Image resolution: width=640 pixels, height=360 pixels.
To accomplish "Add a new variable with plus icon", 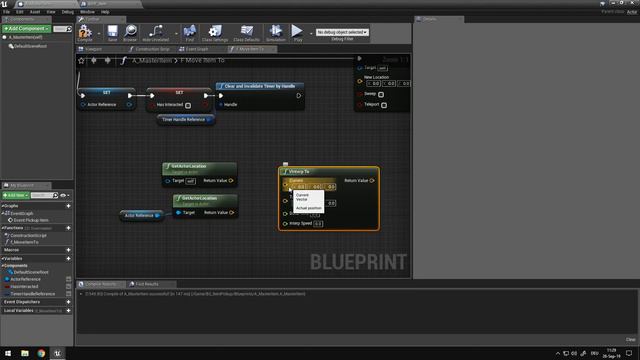I will tap(68, 258).
